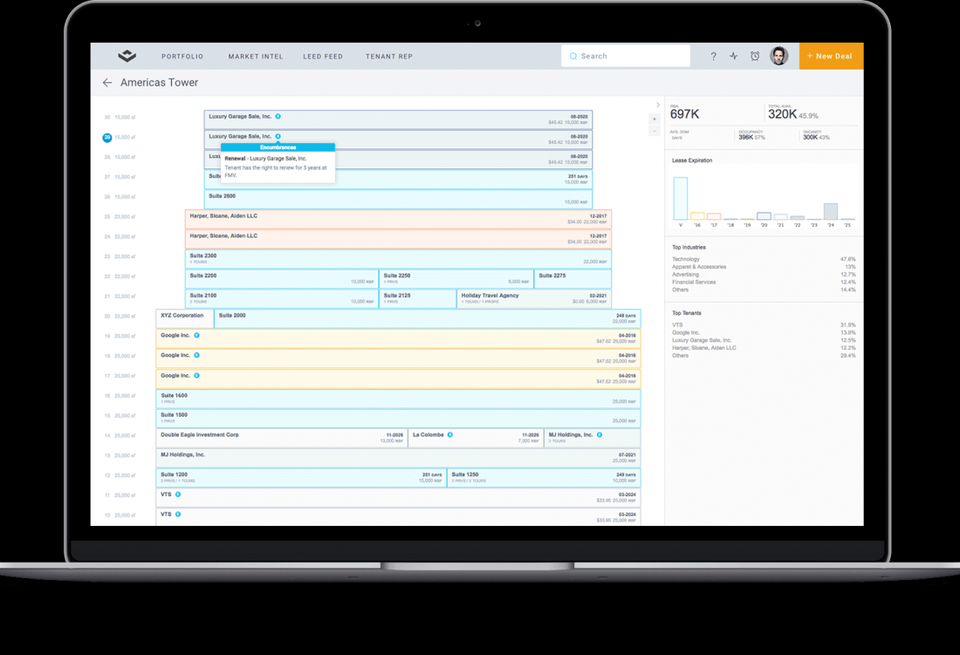Click Apparel & Accessories under Top Industries
The image size is (960, 655).
pos(699,267)
